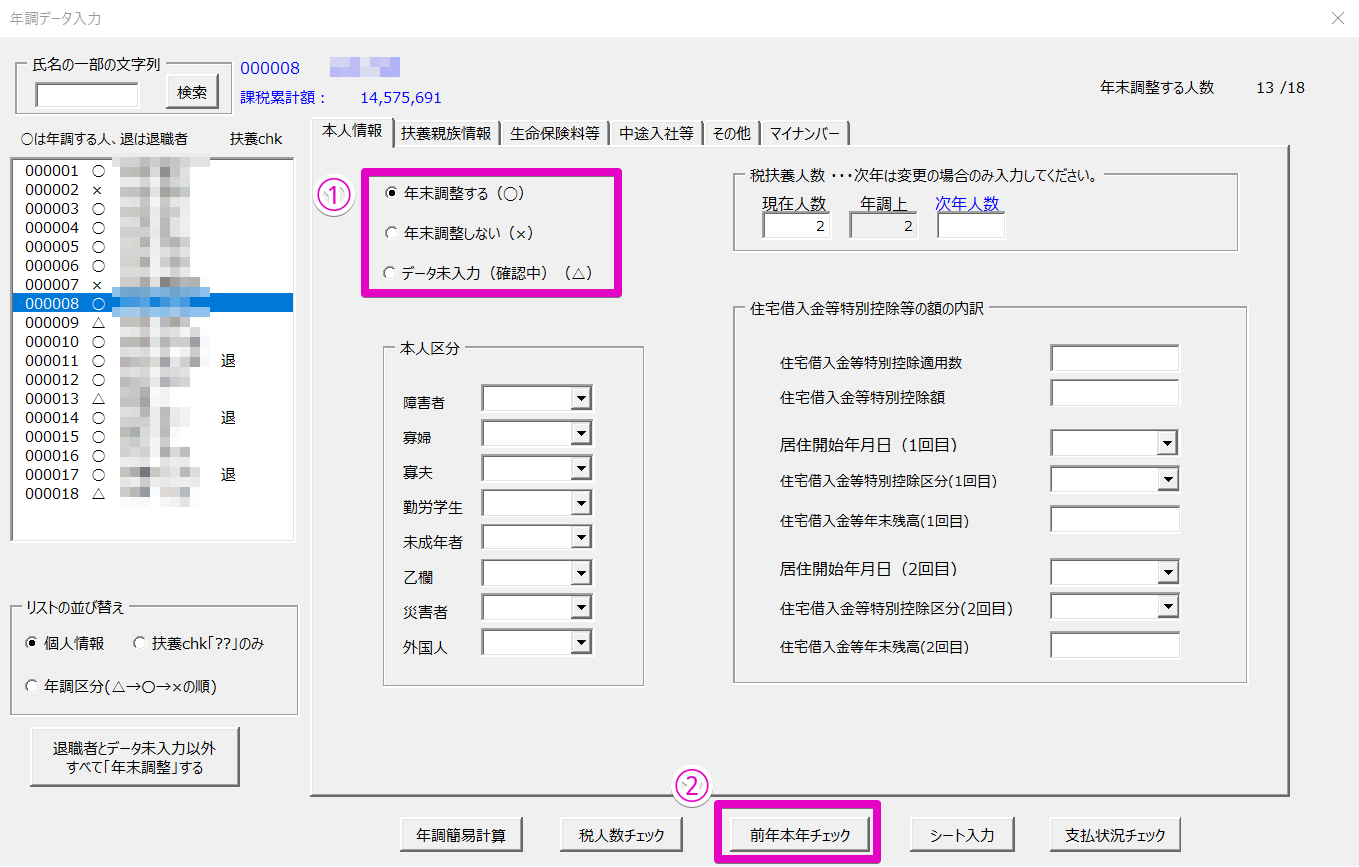Image resolution: width=1359 pixels, height=867 pixels.
Task: Click 住宅借入金等年末残高(2回目) field
Action: tap(1115, 646)
